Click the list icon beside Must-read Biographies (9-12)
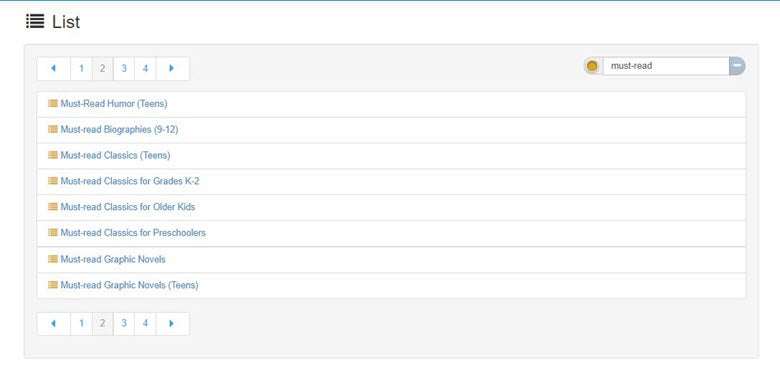The height and width of the screenshot is (373, 780). tap(53, 129)
